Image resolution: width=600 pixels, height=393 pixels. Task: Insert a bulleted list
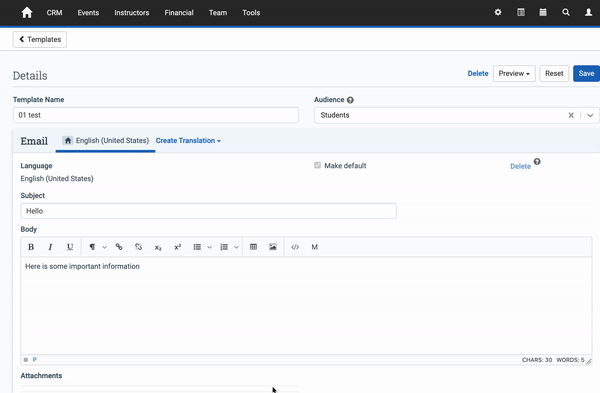pos(197,247)
